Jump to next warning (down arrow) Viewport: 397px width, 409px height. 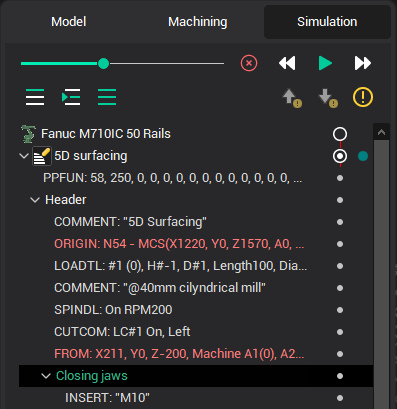(x=328, y=98)
